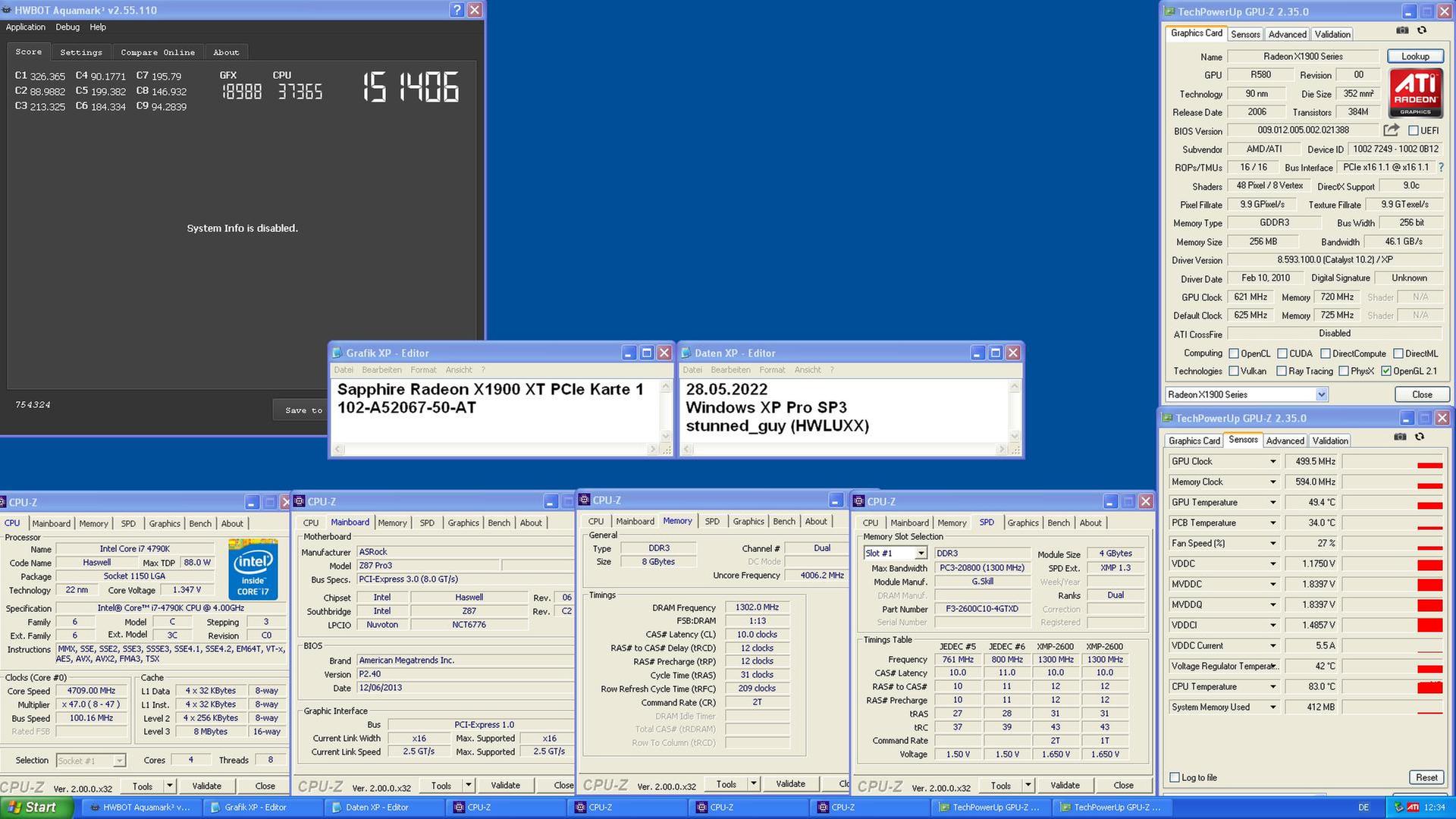1456x819 pixels.
Task: Open the Tools dropdown arrow in CPU-Z CPU window
Action: coord(170,786)
